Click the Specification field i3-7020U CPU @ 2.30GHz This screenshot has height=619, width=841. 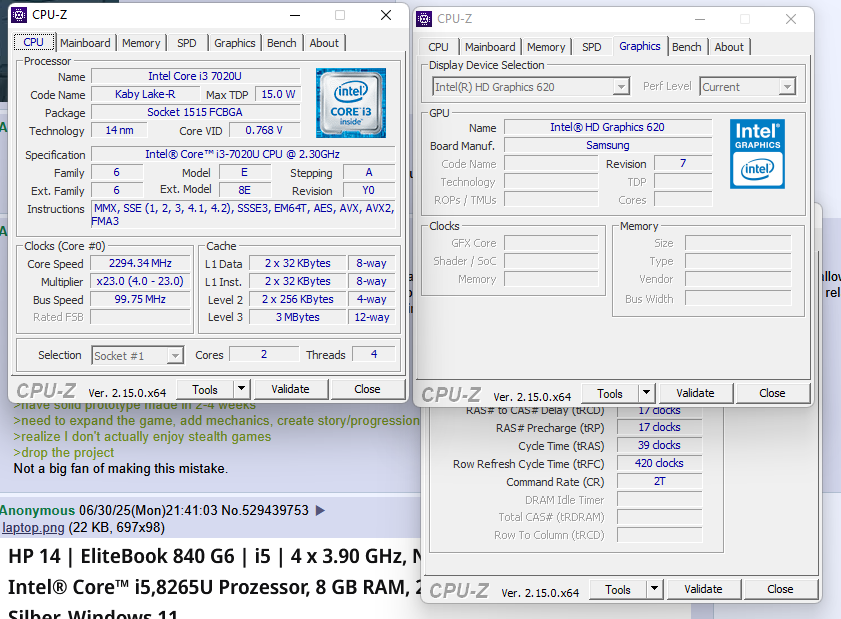(243, 154)
